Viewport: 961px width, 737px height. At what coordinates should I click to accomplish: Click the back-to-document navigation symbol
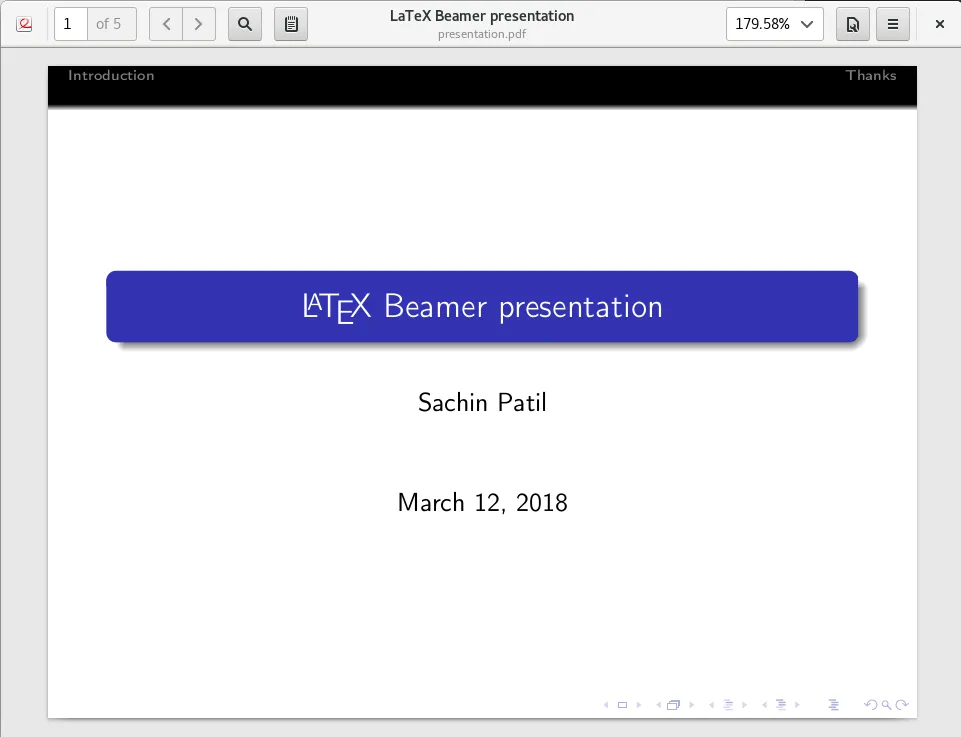pyautogui.click(x=834, y=704)
